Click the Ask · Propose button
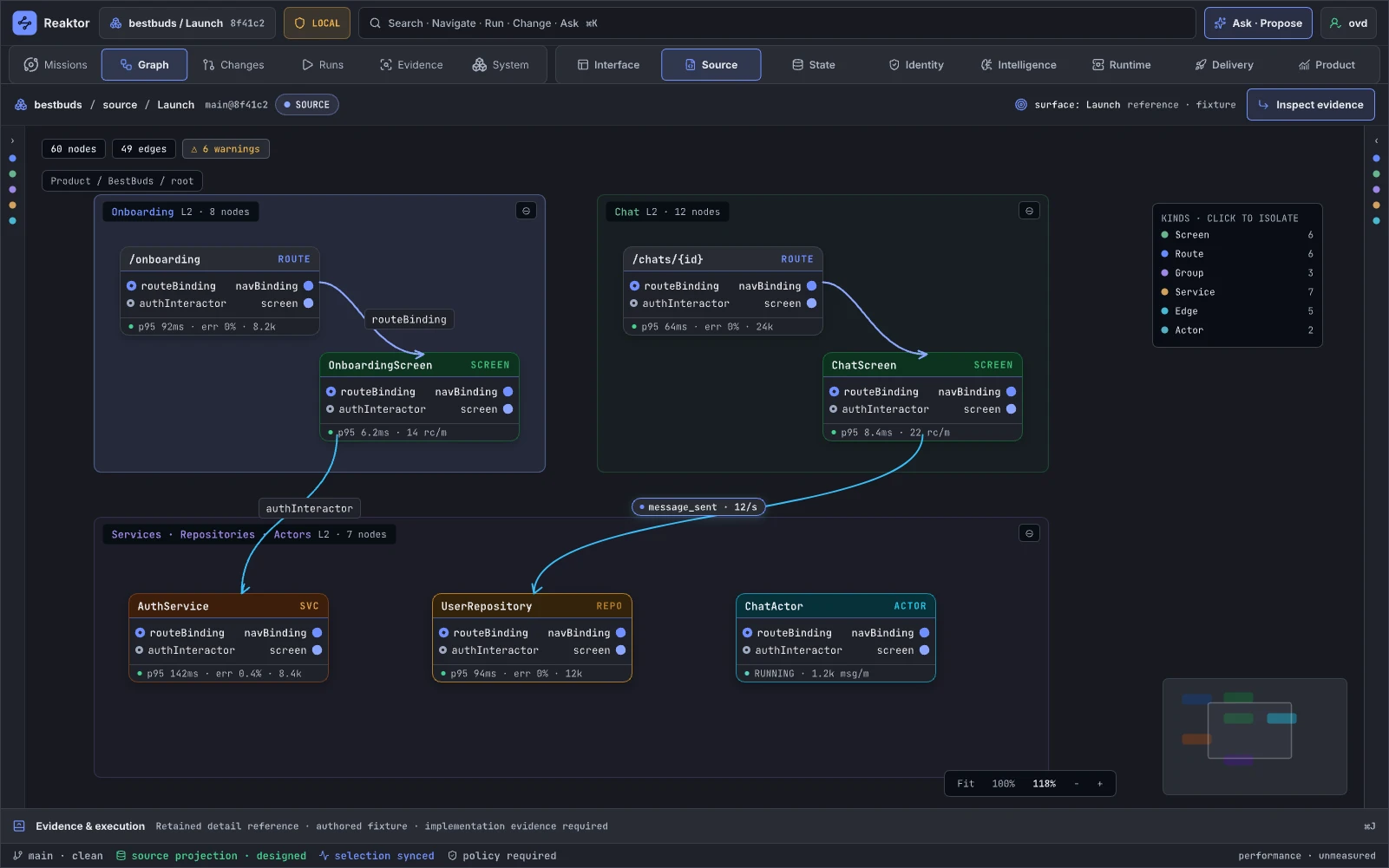1389x868 pixels. coord(1258,23)
